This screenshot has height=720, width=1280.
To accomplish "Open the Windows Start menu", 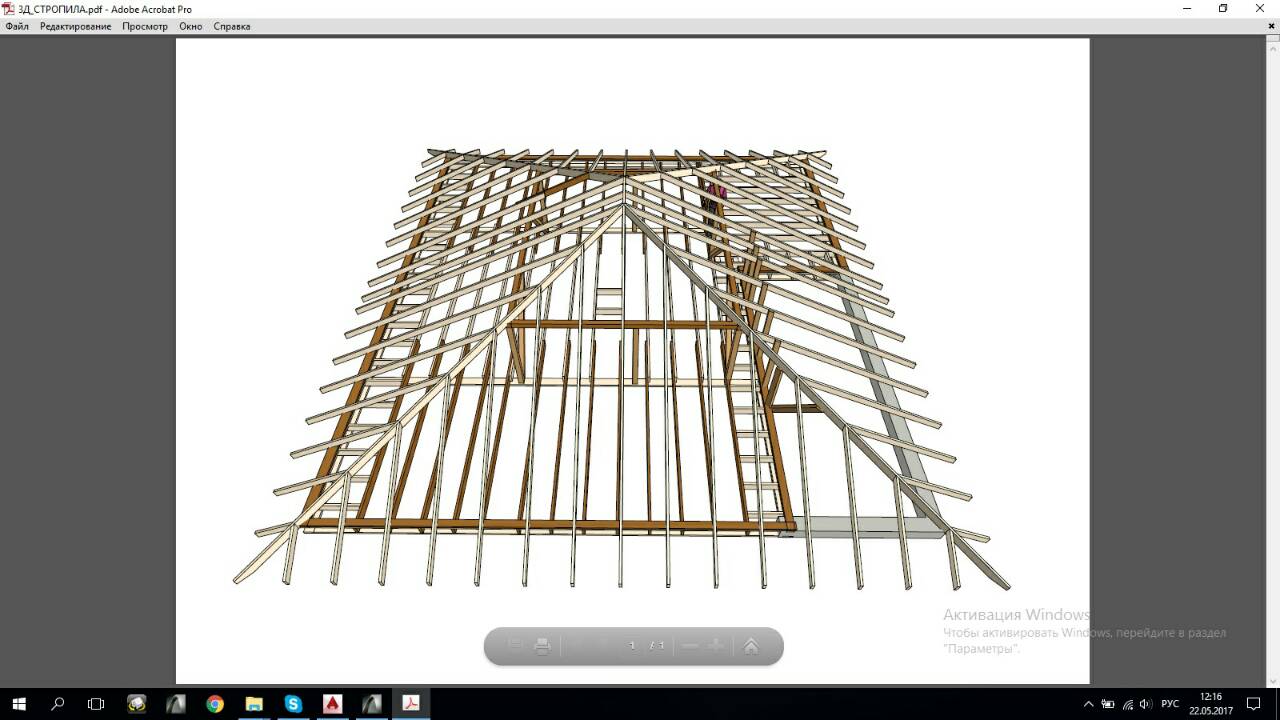I will [x=19, y=704].
